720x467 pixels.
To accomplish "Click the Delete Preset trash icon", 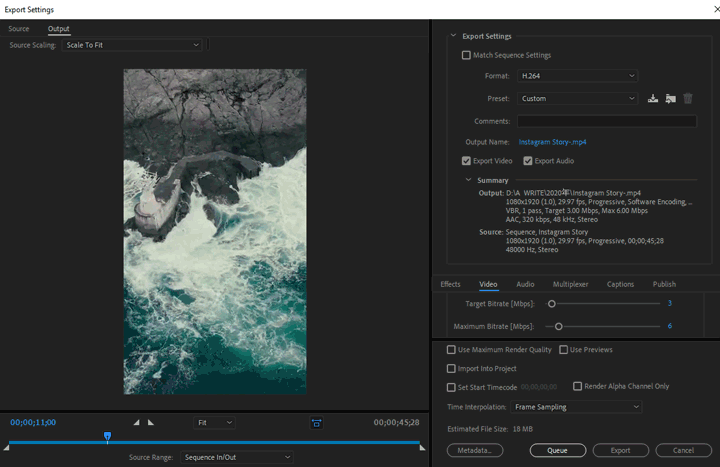I will pyautogui.click(x=688, y=99).
